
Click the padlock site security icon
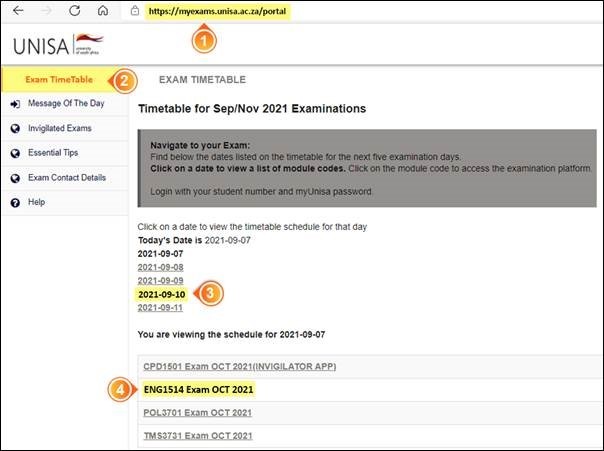(134, 11)
